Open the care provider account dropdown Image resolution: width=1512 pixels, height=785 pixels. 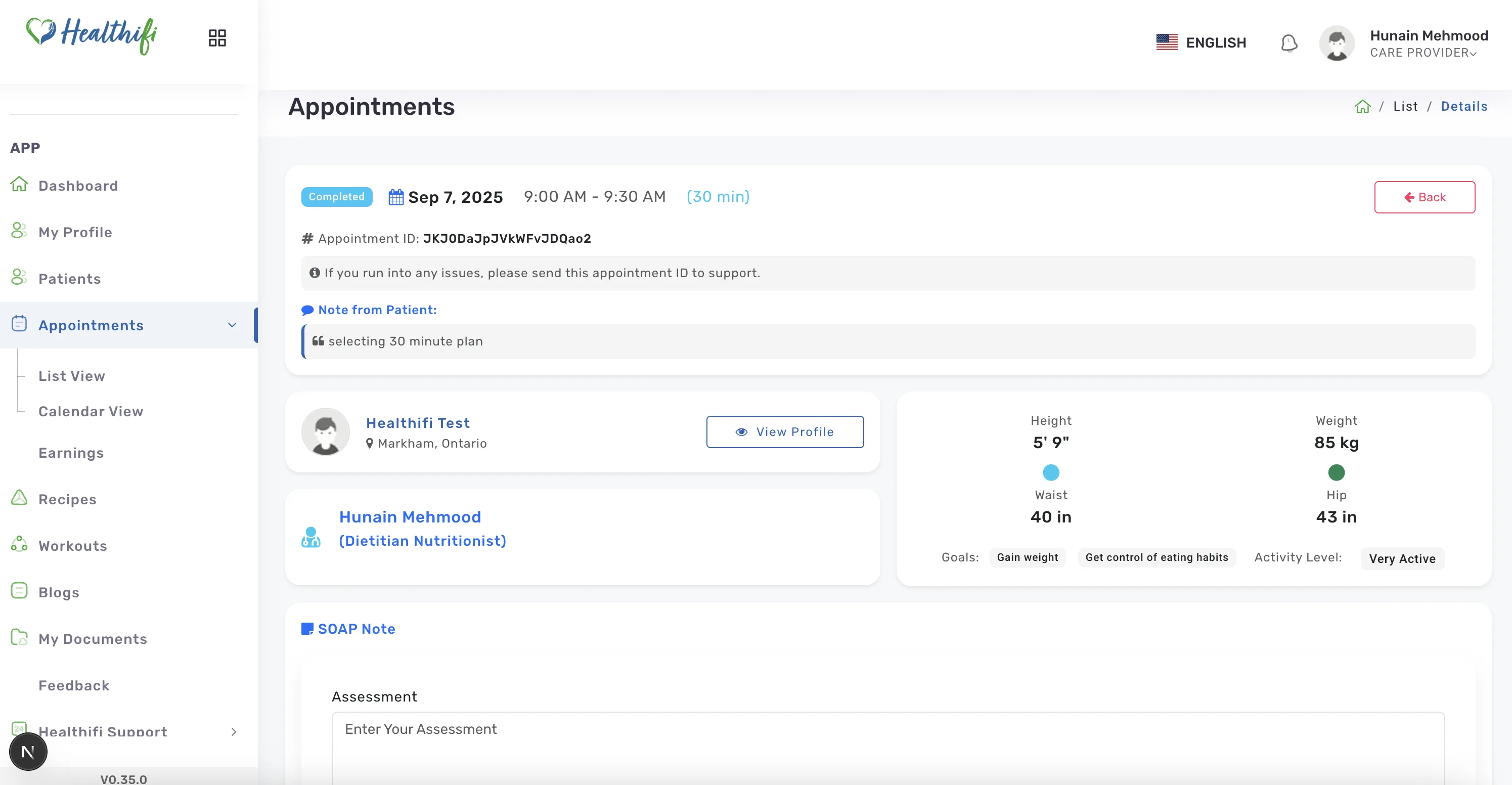coord(1429,43)
